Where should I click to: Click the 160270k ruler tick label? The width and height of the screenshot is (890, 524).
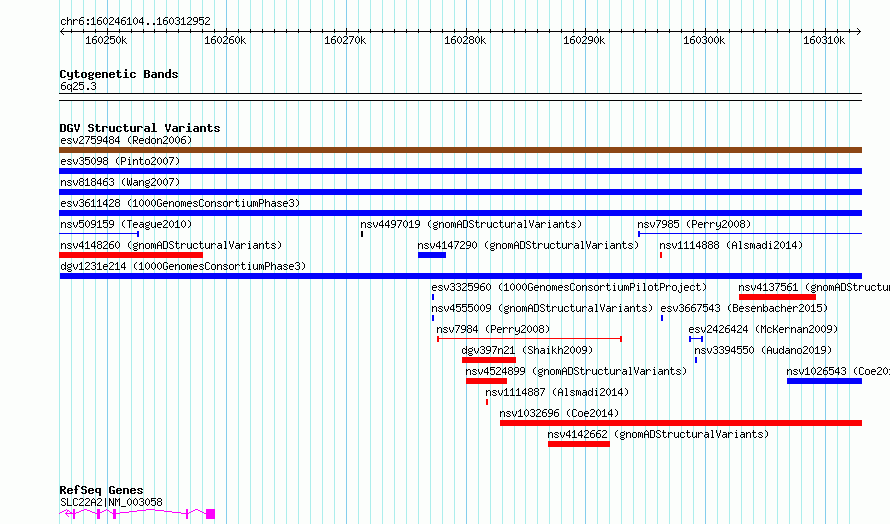click(345, 40)
